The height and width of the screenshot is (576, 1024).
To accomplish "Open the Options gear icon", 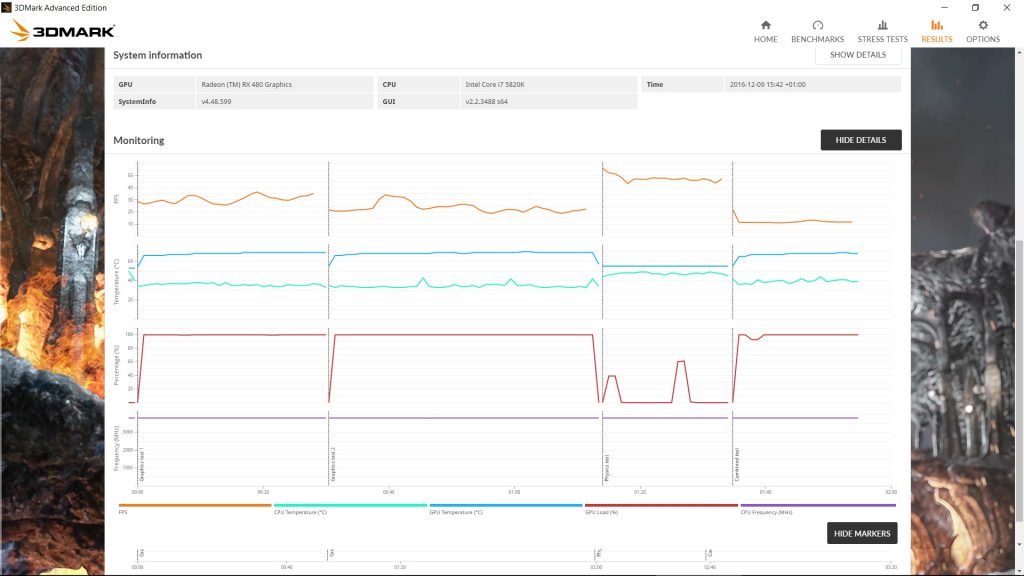I will pos(983,25).
